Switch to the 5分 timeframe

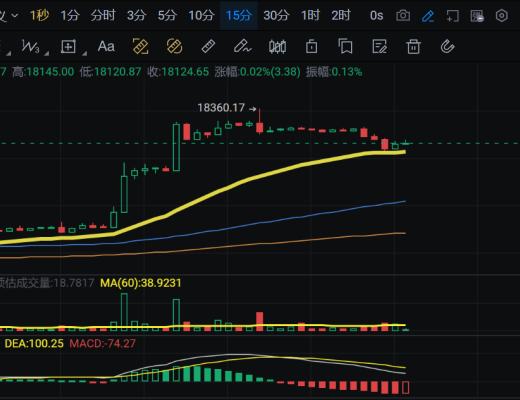coord(167,15)
